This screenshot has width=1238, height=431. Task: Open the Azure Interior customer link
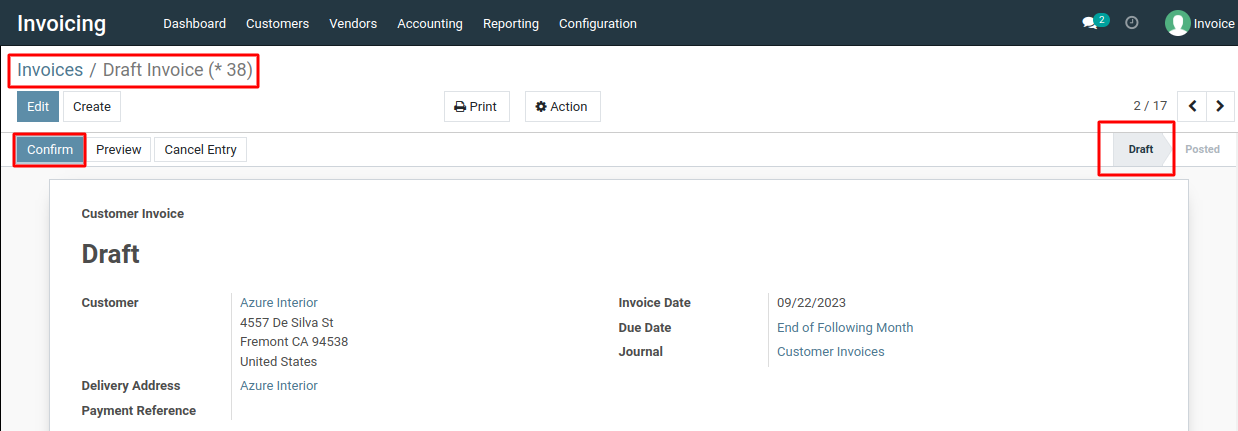pos(279,302)
